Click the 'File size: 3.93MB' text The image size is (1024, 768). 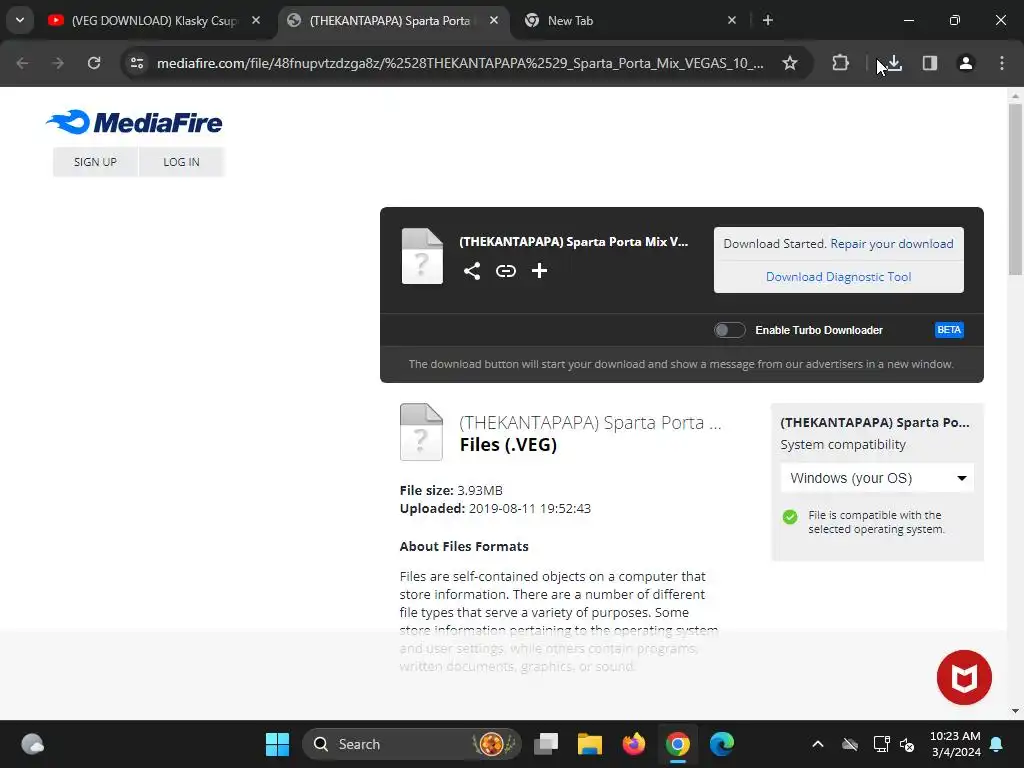tap(451, 490)
